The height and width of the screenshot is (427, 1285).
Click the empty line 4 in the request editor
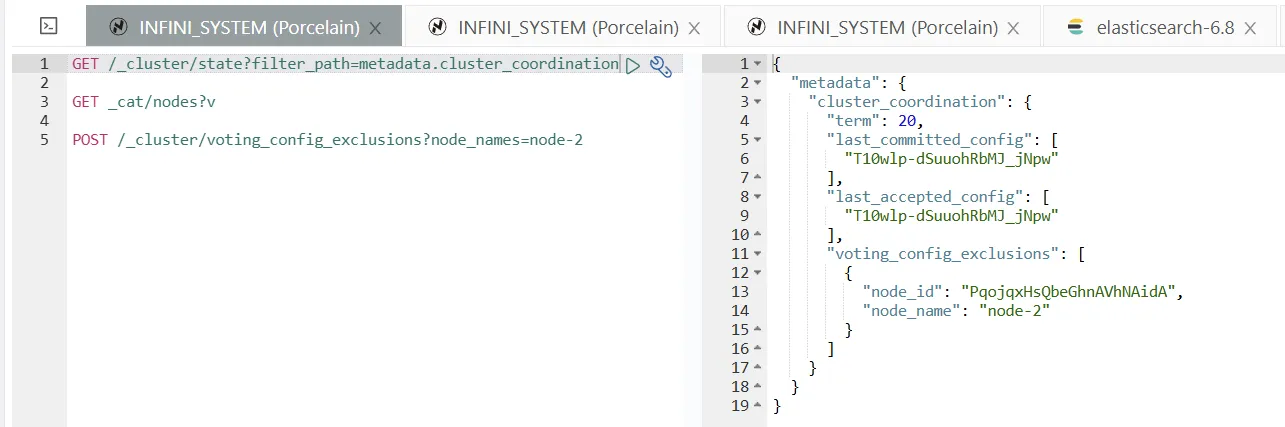pos(375,121)
